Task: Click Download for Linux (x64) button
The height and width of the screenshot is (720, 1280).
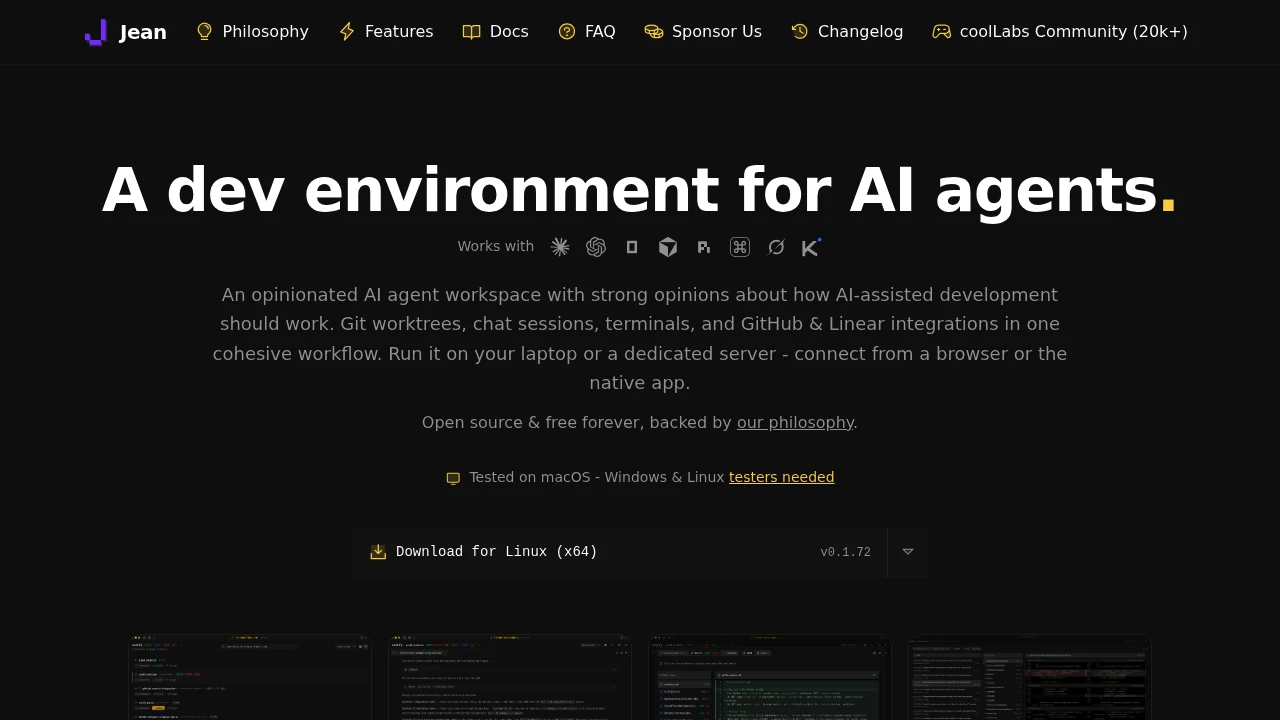Action: pyautogui.click(x=620, y=552)
